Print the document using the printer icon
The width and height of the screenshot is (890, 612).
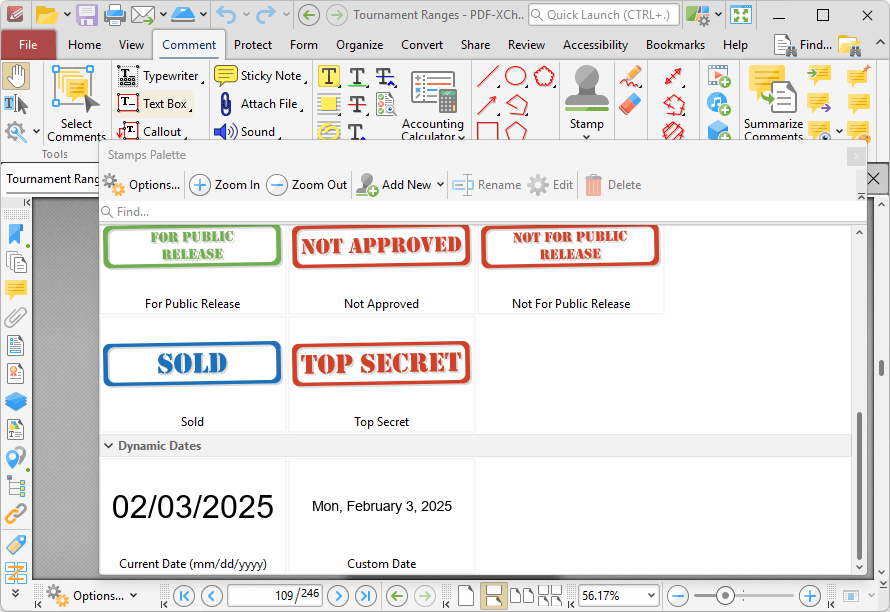(x=114, y=15)
